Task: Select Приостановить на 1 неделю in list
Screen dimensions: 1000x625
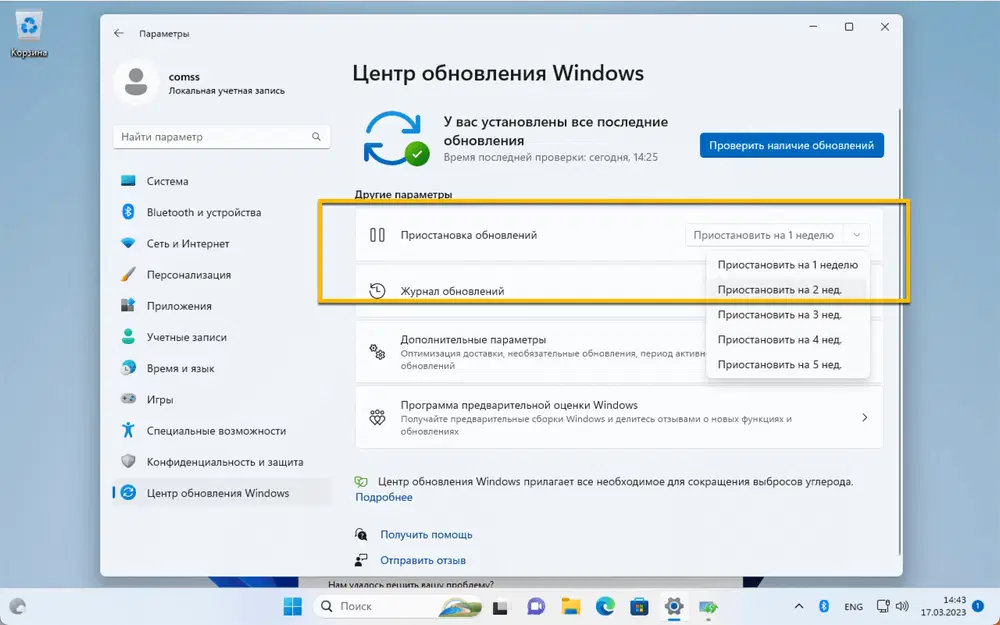Action: pos(788,265)
